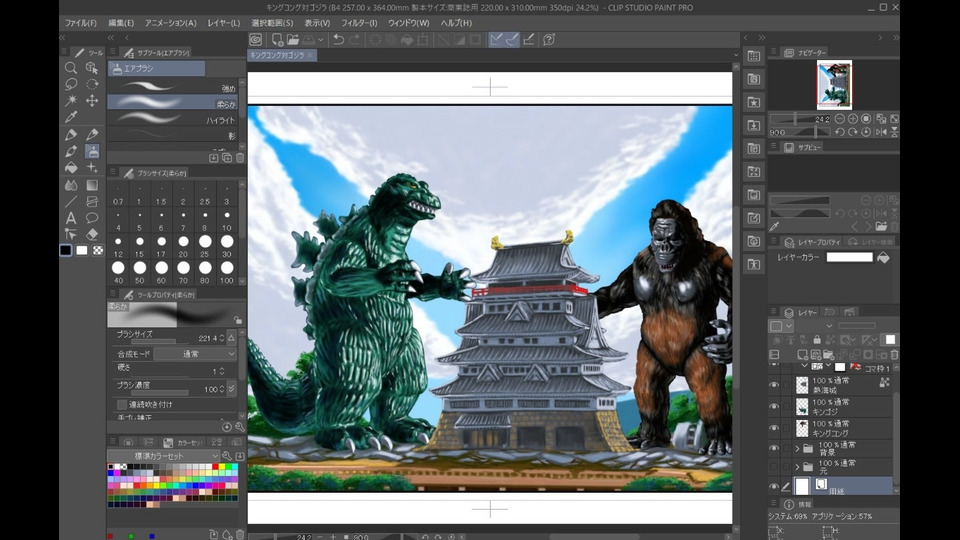
Task: Flip horizontal icon in Navigator
Action: (881, 132)
